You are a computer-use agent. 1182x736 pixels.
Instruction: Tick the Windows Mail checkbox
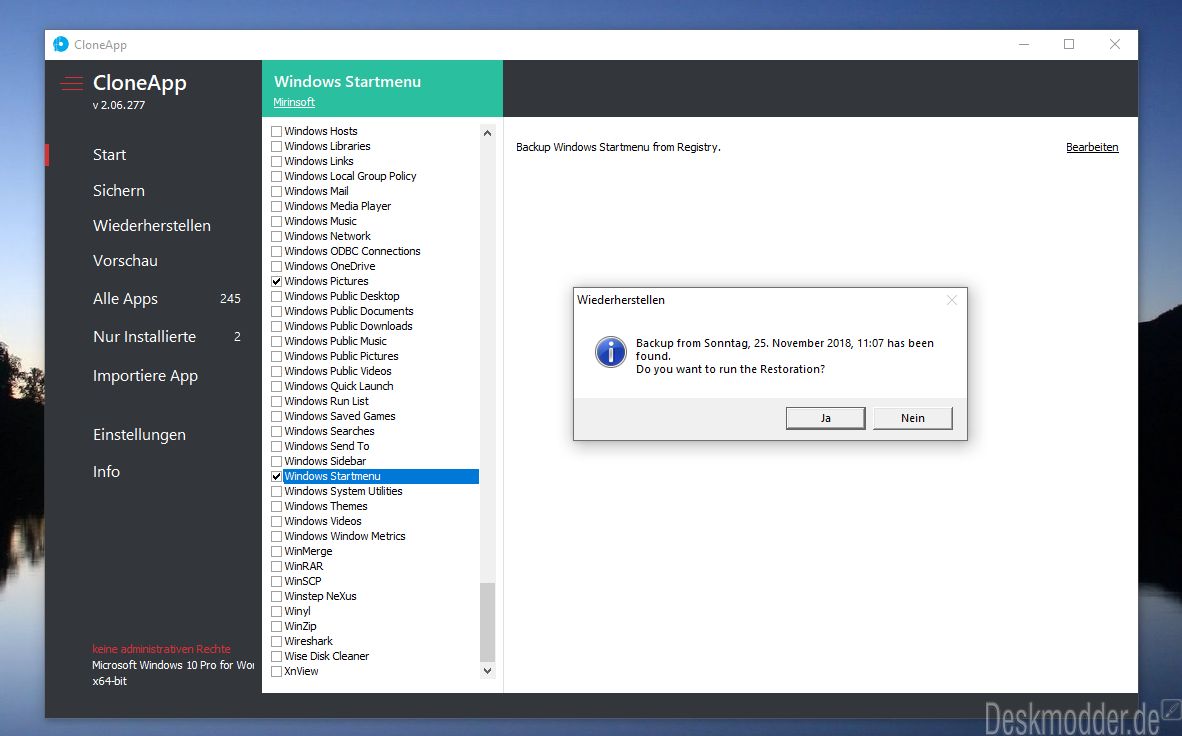(277, 192)
